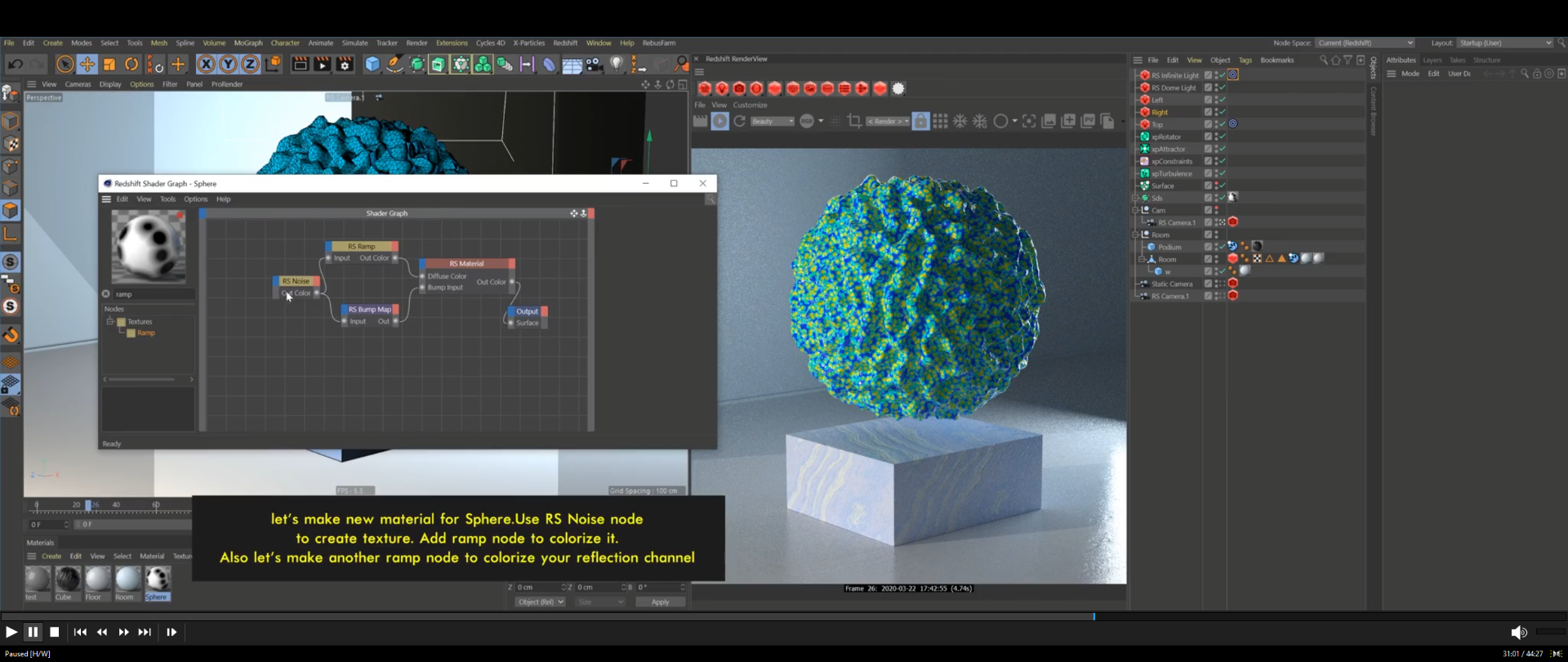Toggle Z axis lock
Viewport: 1568px width, 662px height.
point(250,64)
